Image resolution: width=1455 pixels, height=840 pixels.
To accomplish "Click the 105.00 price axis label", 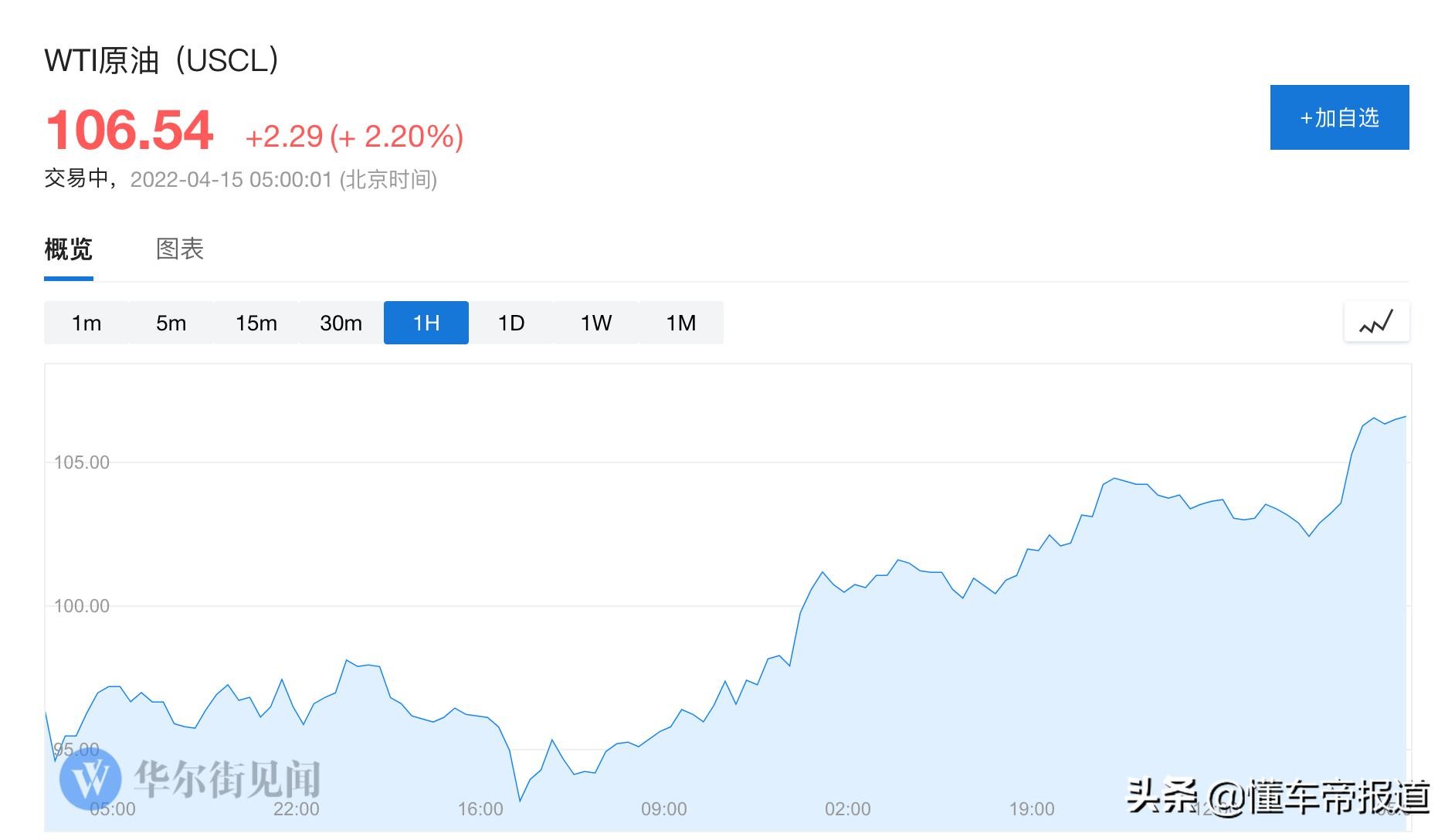I will click(82, 462).
